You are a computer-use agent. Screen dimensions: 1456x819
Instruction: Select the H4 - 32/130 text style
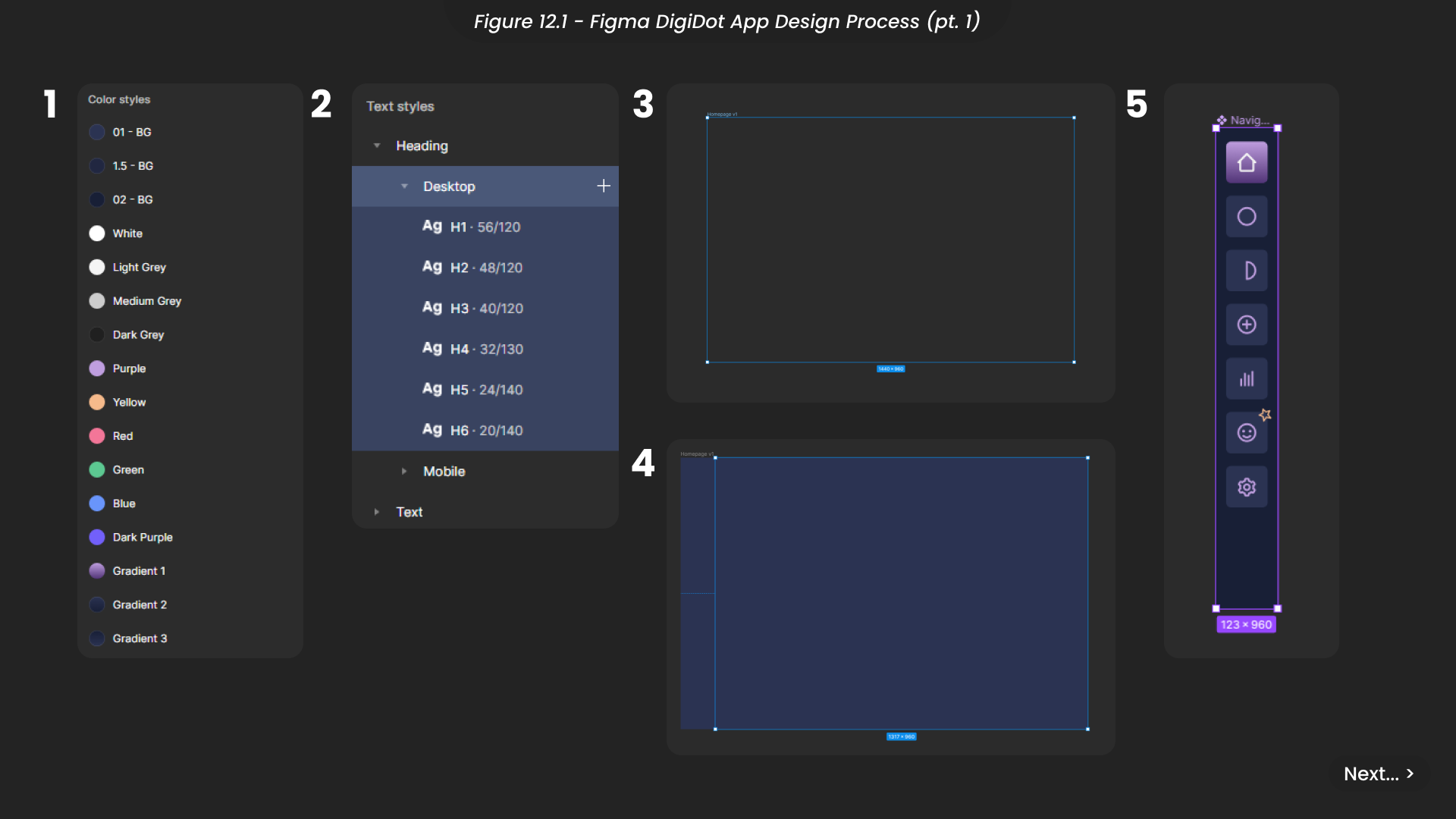pyautogui.click(x=485, y=349)
